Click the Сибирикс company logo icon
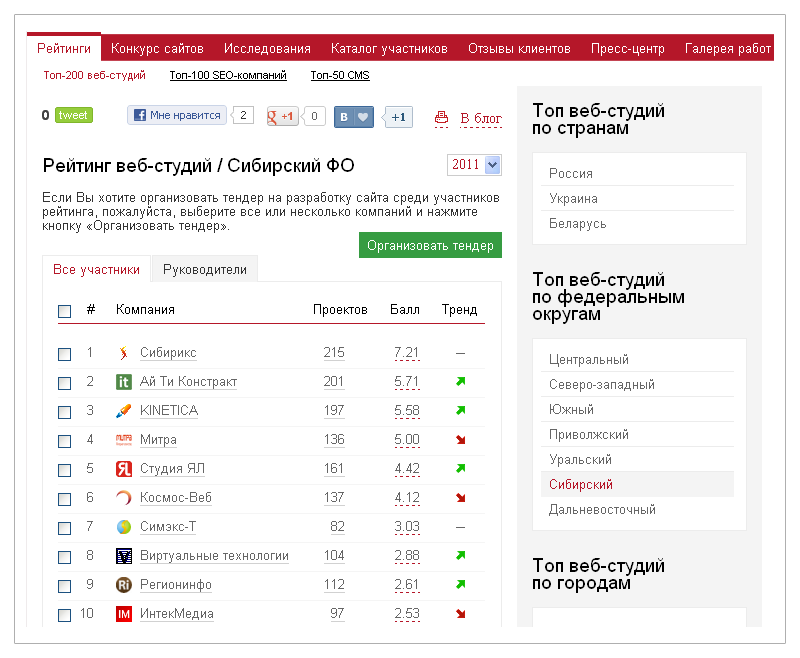This screenshot has height=658, width=800. [x=123, y=353]
